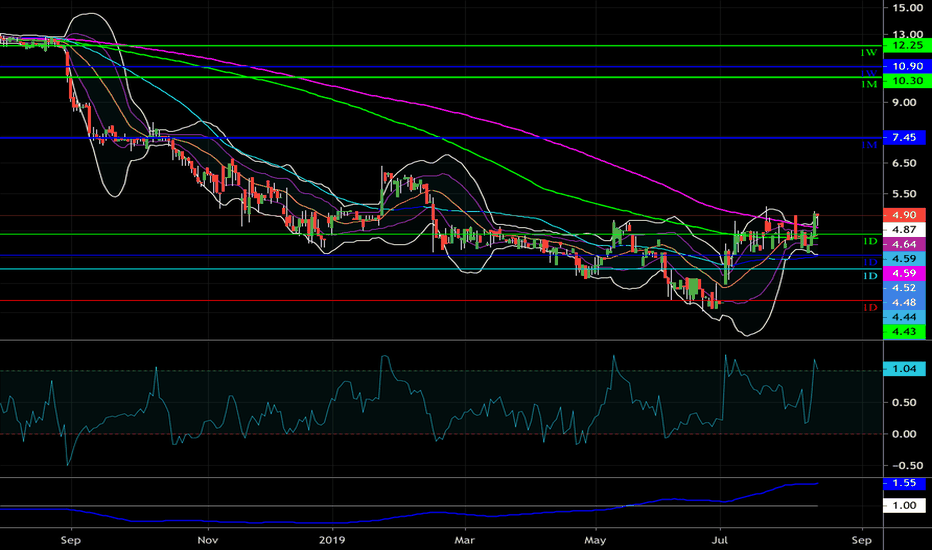Click the green 4.43 price label
Image resolution: width=932 pixels, height=550 pixels.
point(904,332)
